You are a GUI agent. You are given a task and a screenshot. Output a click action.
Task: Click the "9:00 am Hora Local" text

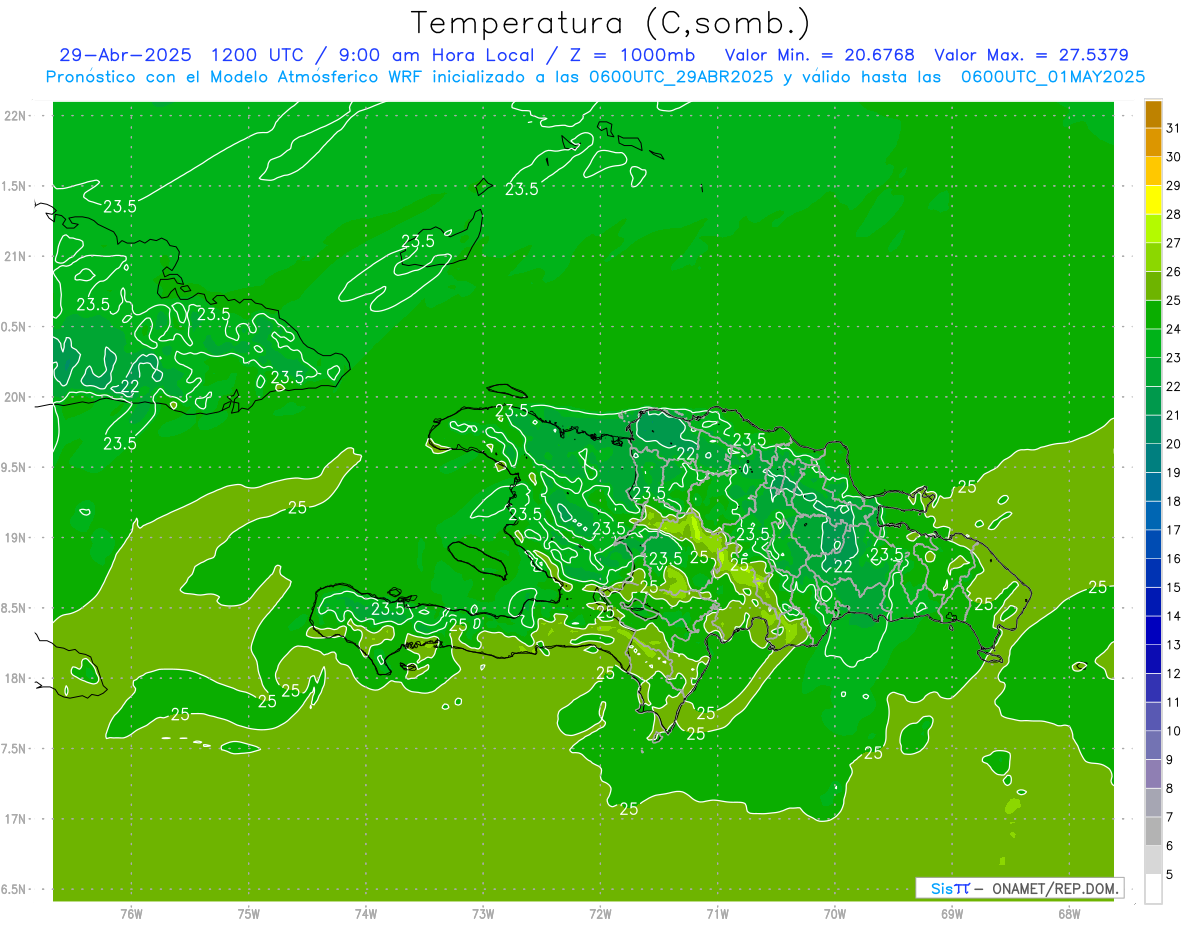(x=440, y=55)
